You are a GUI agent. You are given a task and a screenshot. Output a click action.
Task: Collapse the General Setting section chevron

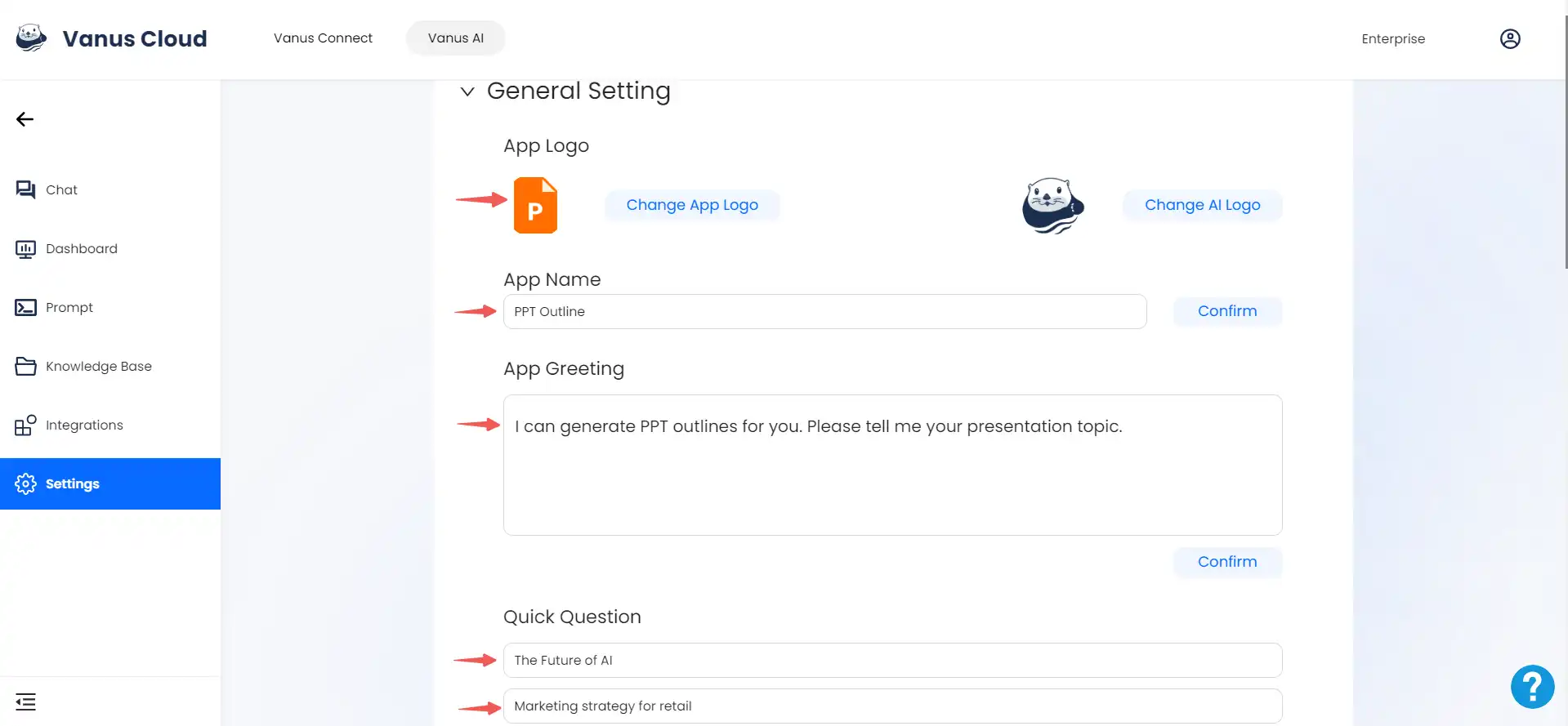(x=467, y=91)
